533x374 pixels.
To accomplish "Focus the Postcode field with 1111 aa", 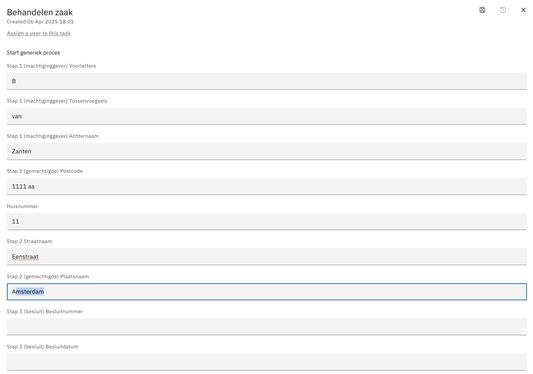I will click(267, 186).
